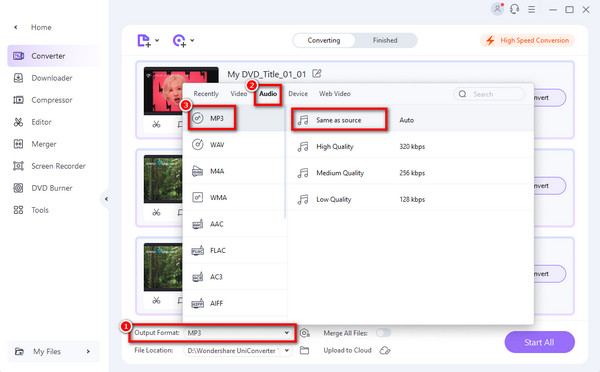Choose Low Quality 128 kbps
Image resolution: width=600 pixels, height=372 pixels.
[x=410, y=199]
